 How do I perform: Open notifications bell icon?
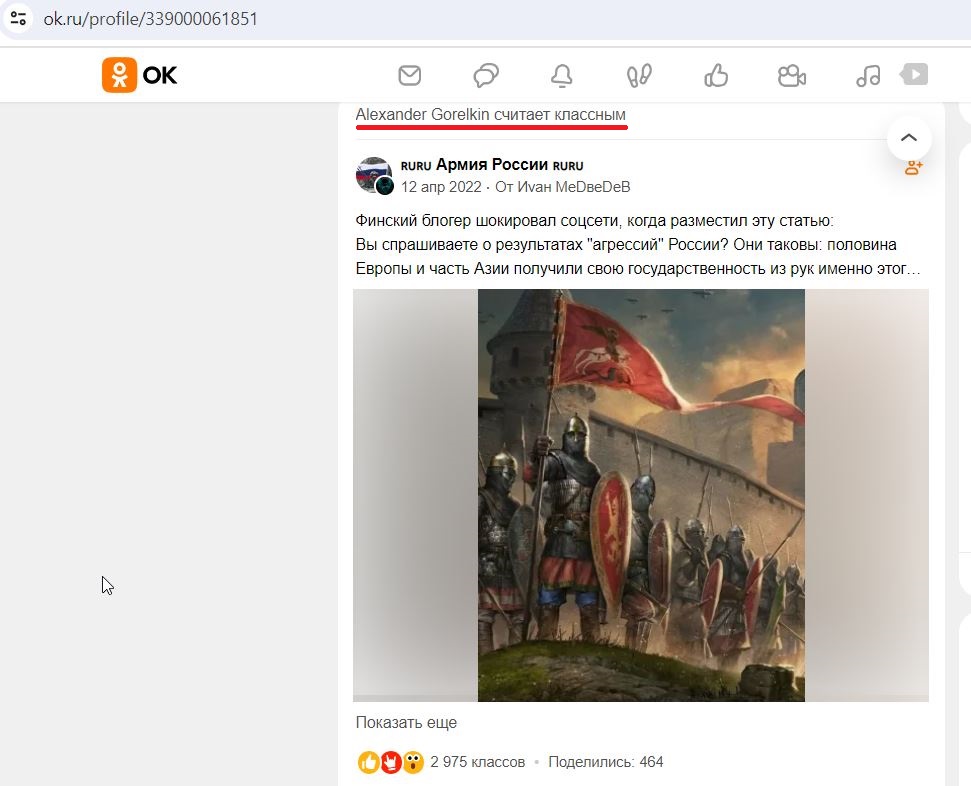point(562,76)
